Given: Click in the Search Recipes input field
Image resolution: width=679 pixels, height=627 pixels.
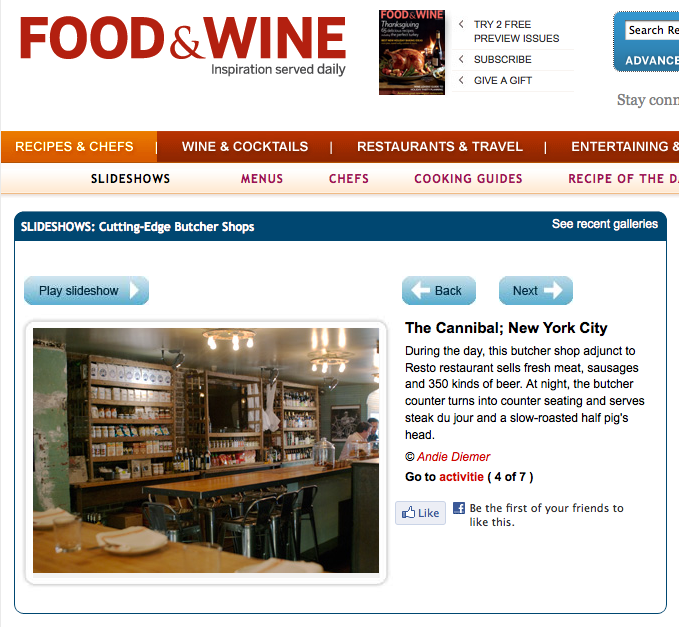Looking at the screenshot, I should [x=652, y=30].
